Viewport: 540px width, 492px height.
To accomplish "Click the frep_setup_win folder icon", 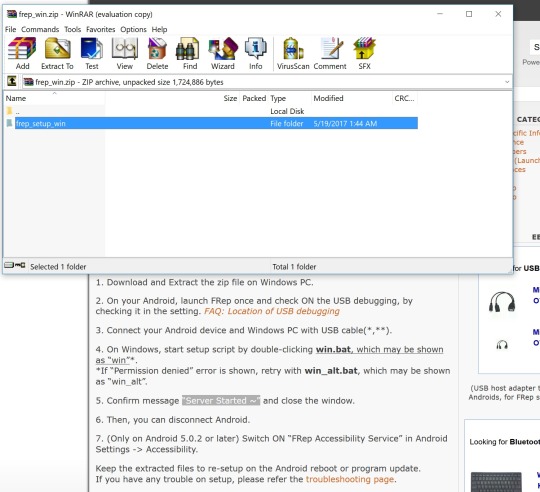I will [10, 123].
